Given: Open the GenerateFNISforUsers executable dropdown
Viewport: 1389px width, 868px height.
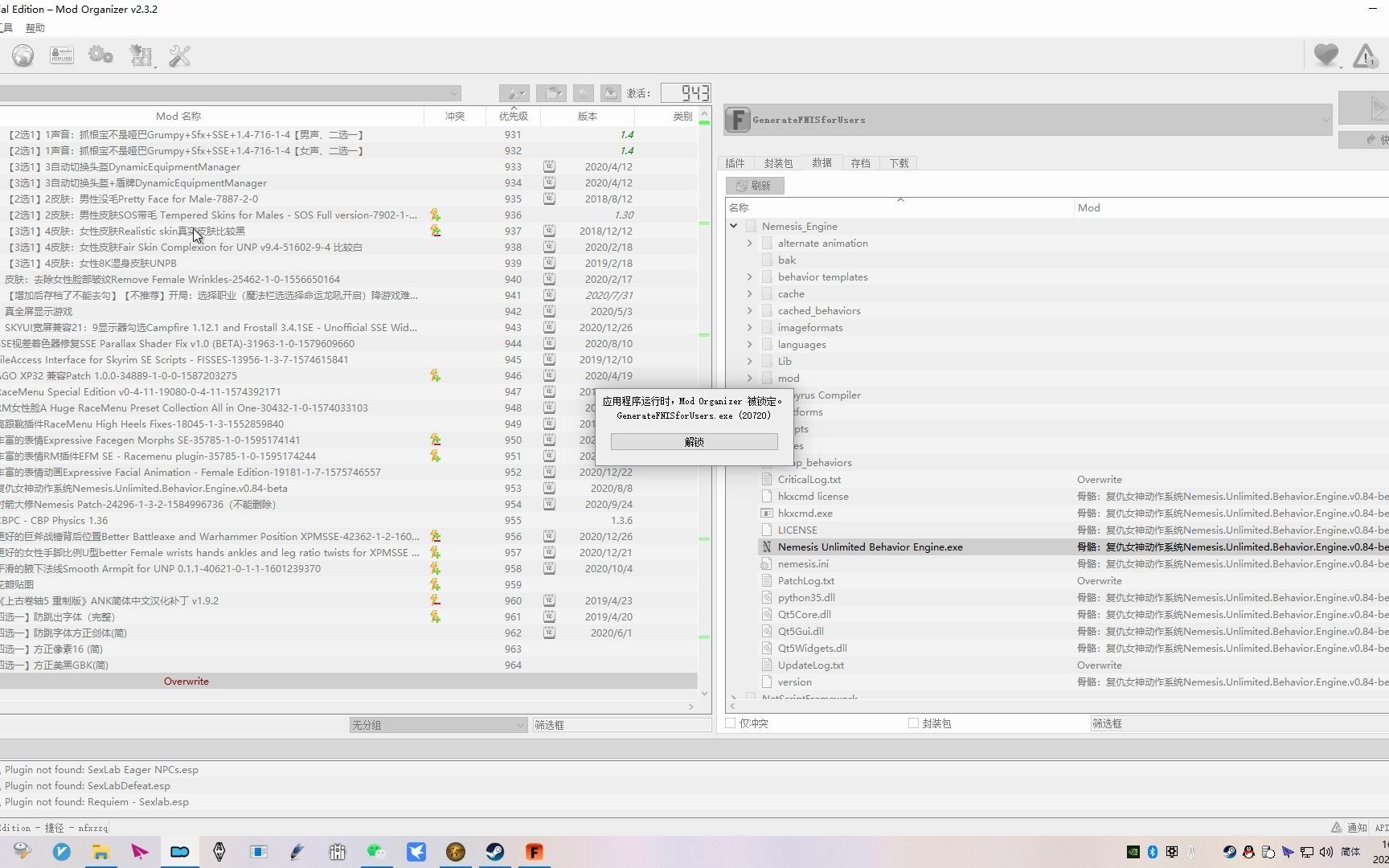Looking at the screenshot, I should 1028,120.
